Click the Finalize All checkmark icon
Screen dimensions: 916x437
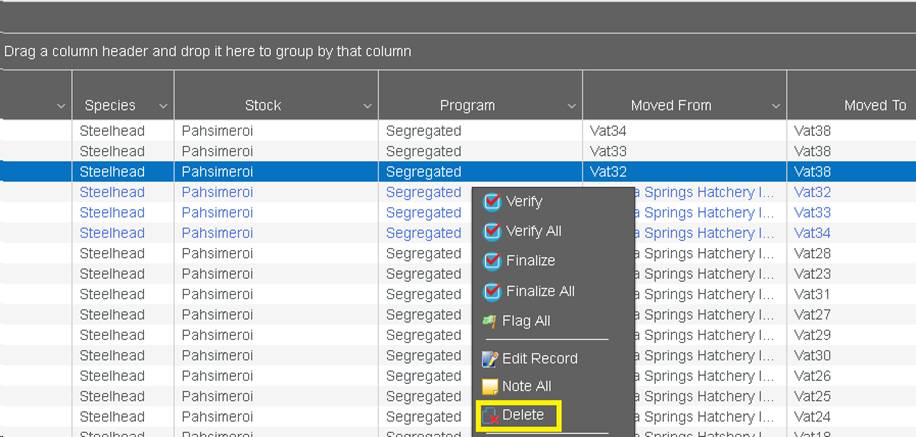tap(491, 291)
